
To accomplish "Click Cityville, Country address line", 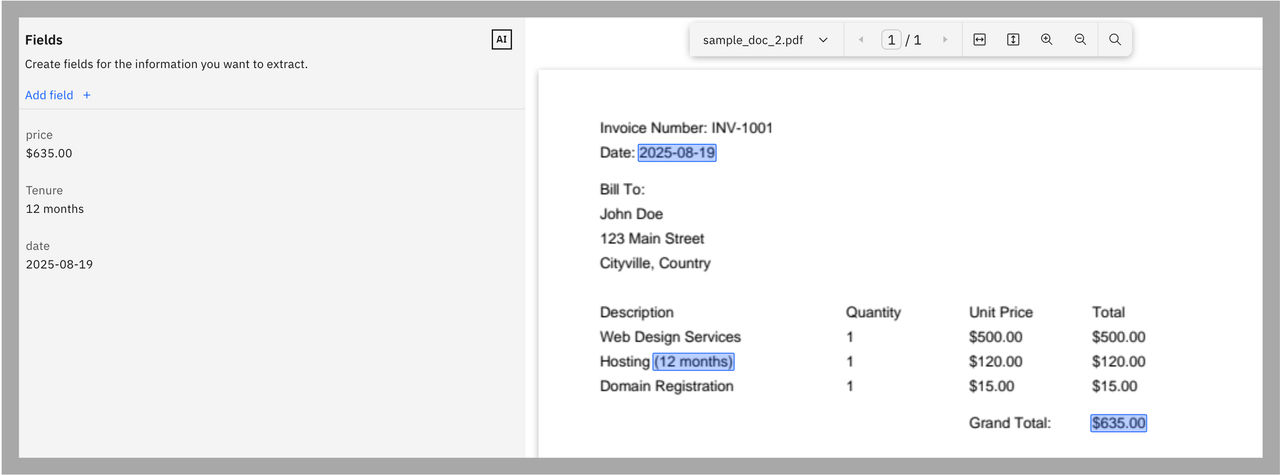I will click(x=655, y=263).
